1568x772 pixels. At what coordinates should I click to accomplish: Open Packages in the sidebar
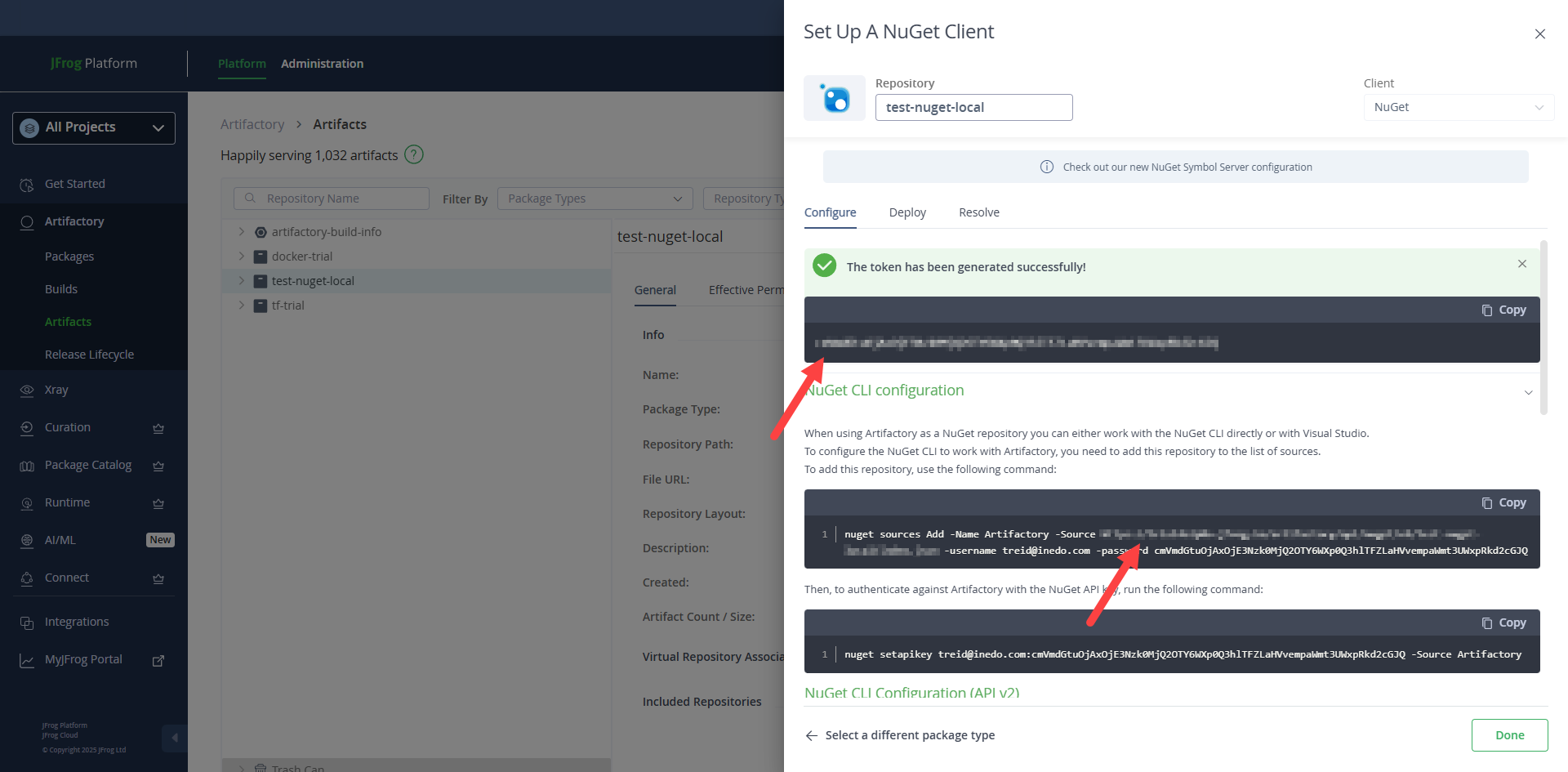coord(69,257)
